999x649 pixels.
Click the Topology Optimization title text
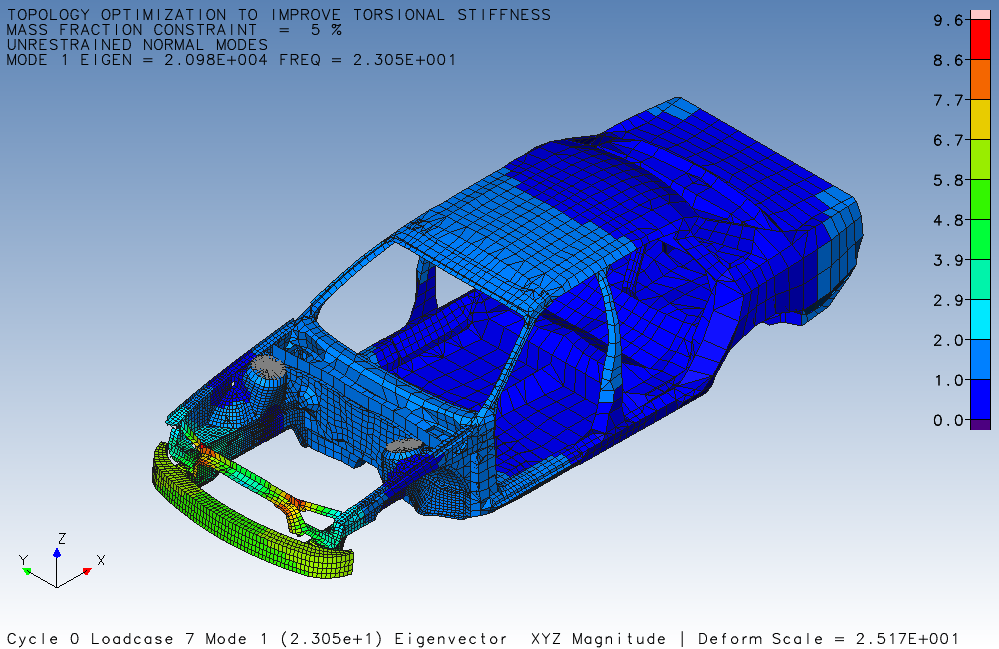pyautogui.click(x=278, y=15)
